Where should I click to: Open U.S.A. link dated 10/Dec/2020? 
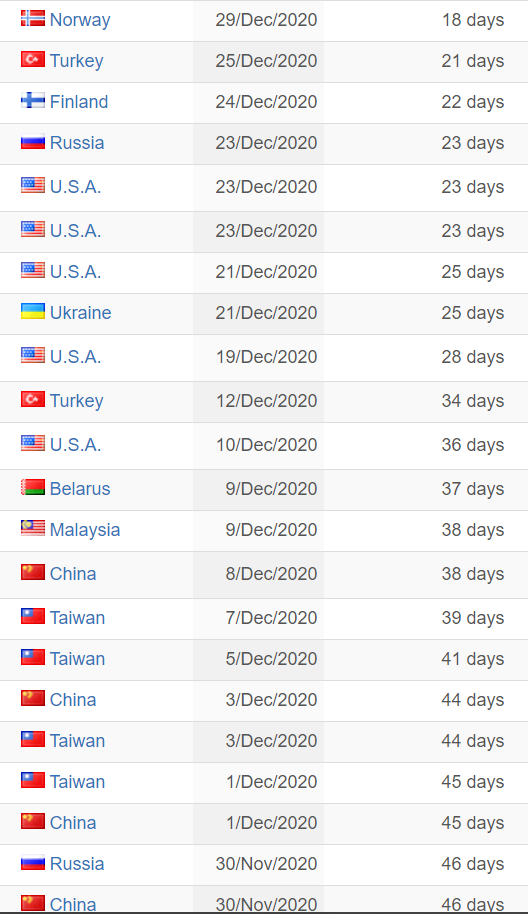pos(75,445)
